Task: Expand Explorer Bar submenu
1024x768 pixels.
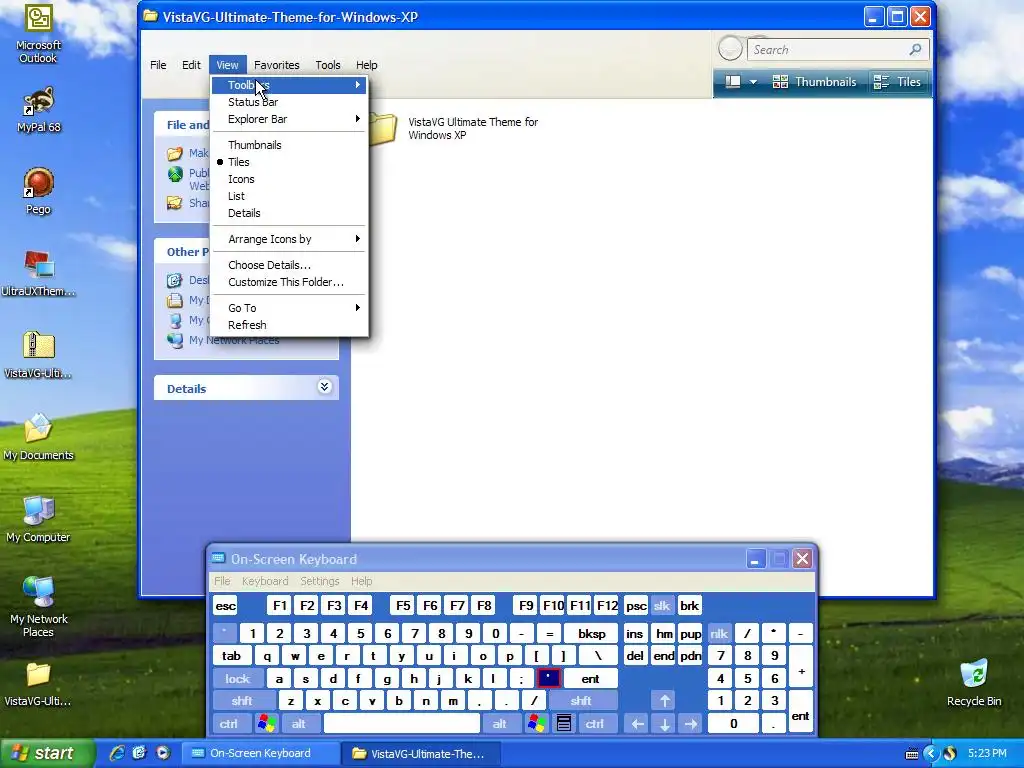Action: coord(289,119)
